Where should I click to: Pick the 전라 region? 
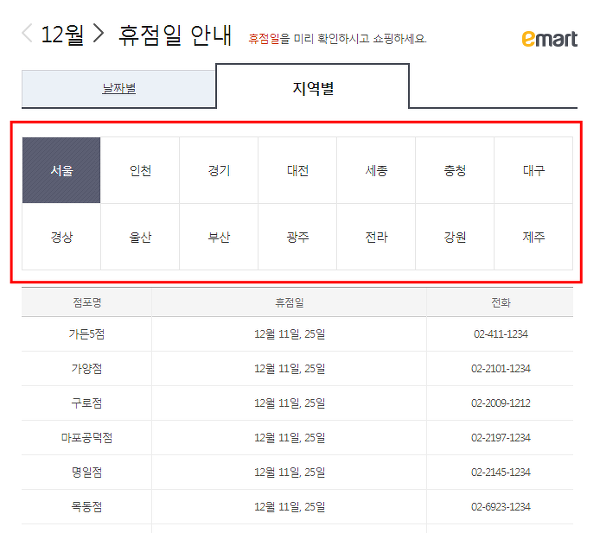click(376, 237)
